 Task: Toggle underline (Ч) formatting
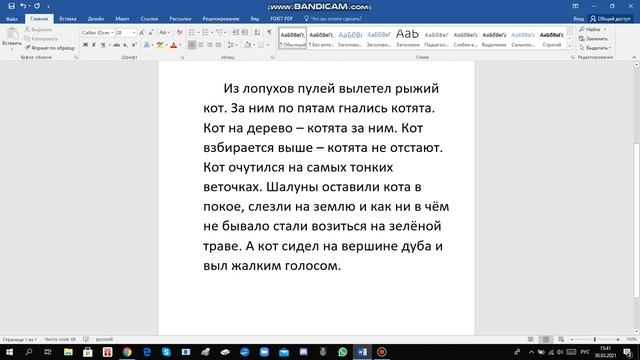pos(103,45)
